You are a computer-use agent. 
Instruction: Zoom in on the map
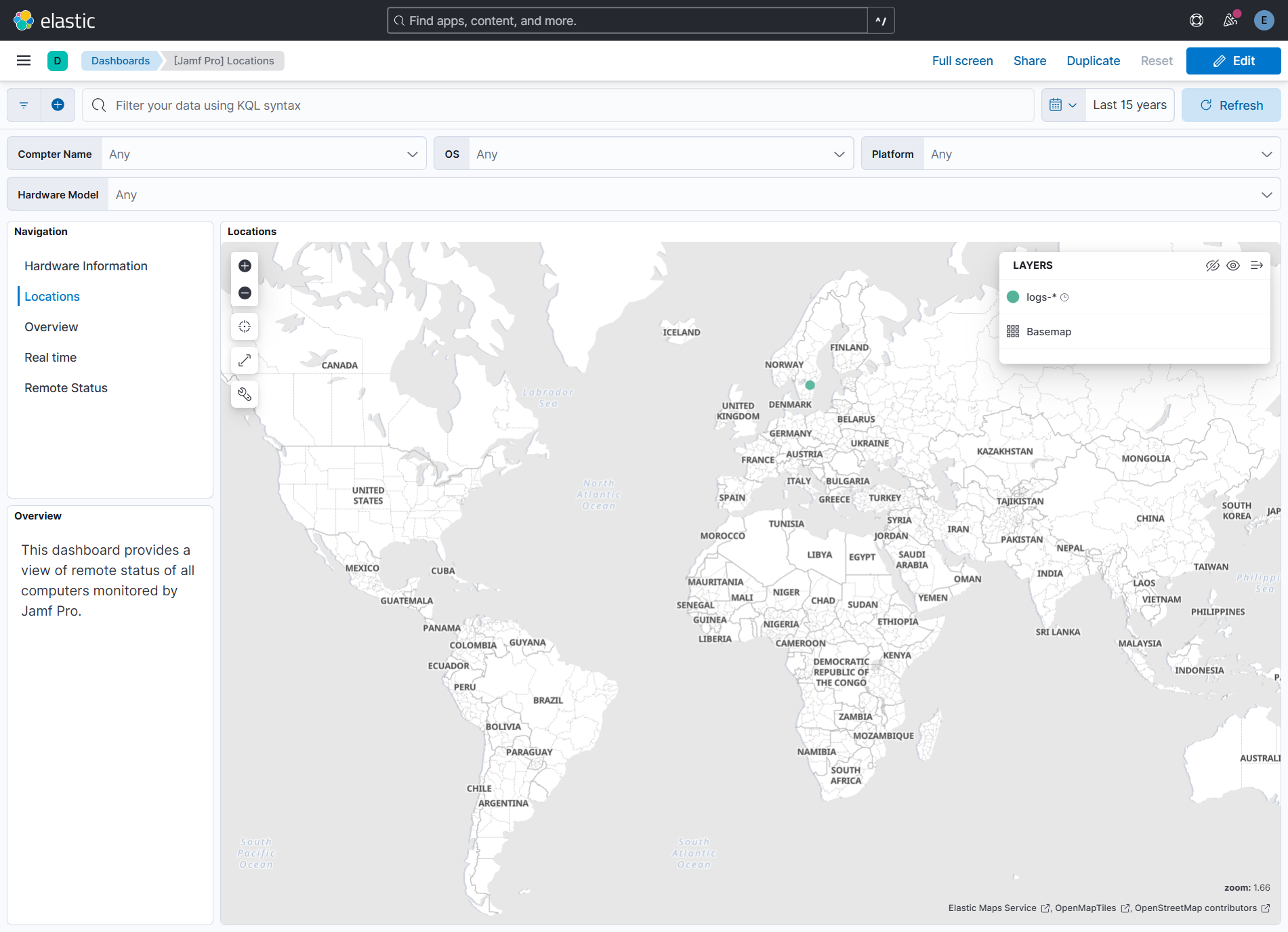tap(245, 266)
